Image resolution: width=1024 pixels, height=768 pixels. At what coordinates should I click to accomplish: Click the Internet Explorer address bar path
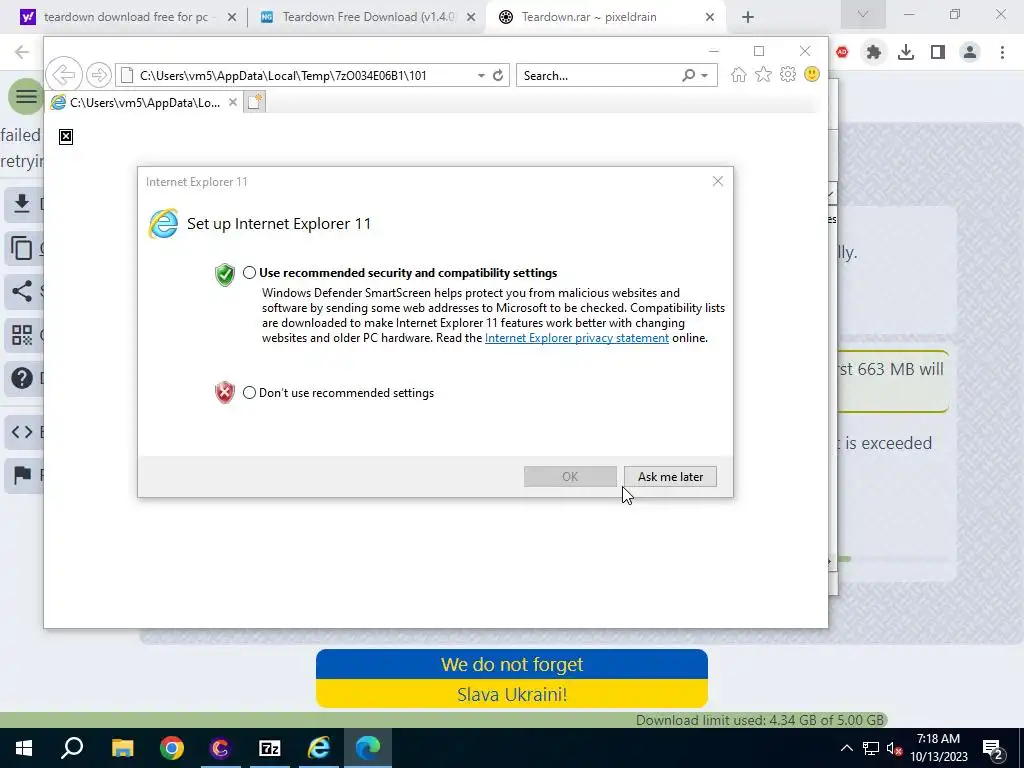[x=283, y=76]
